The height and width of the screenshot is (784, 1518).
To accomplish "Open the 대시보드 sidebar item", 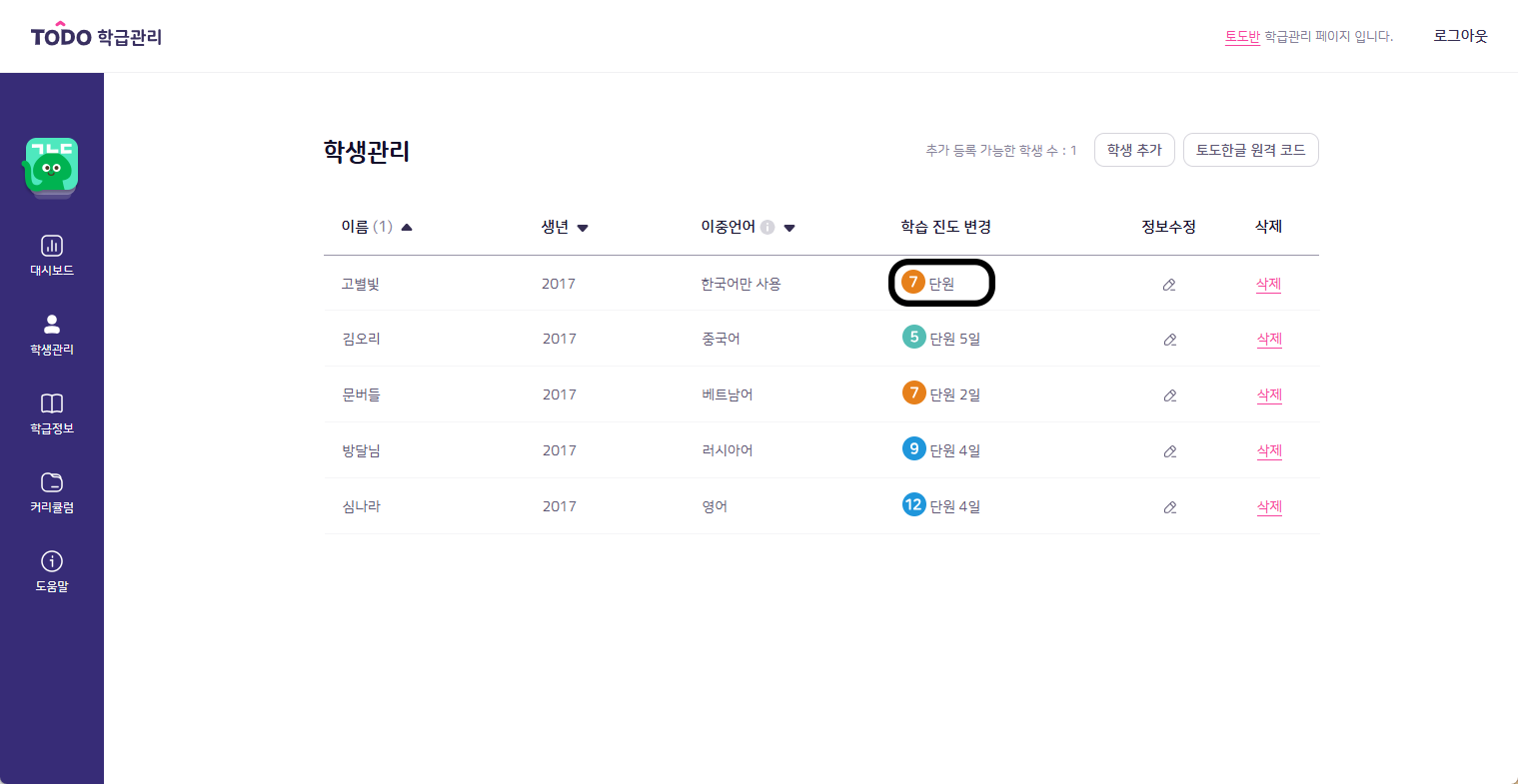I will click(52, 256).
